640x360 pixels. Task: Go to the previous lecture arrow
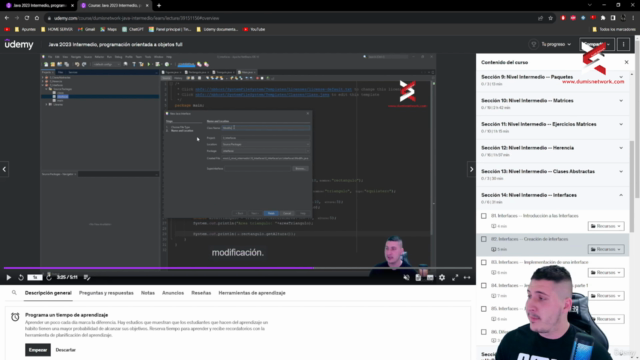4,169
